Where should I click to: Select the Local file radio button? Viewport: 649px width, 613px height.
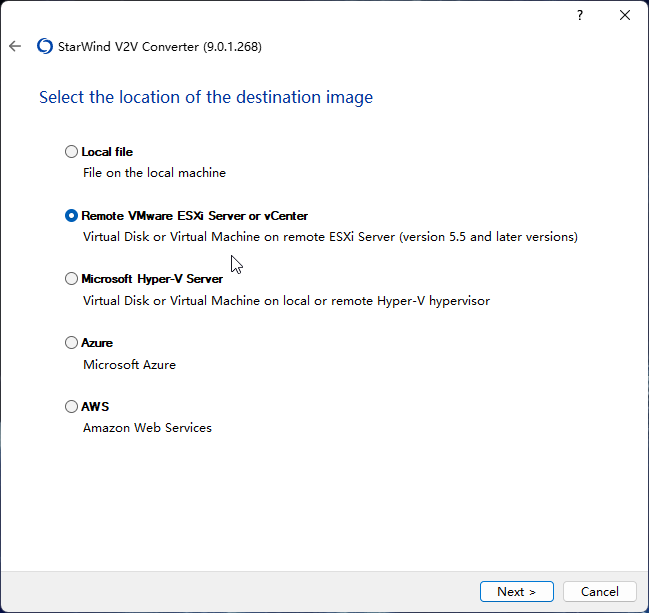(71, 151)
